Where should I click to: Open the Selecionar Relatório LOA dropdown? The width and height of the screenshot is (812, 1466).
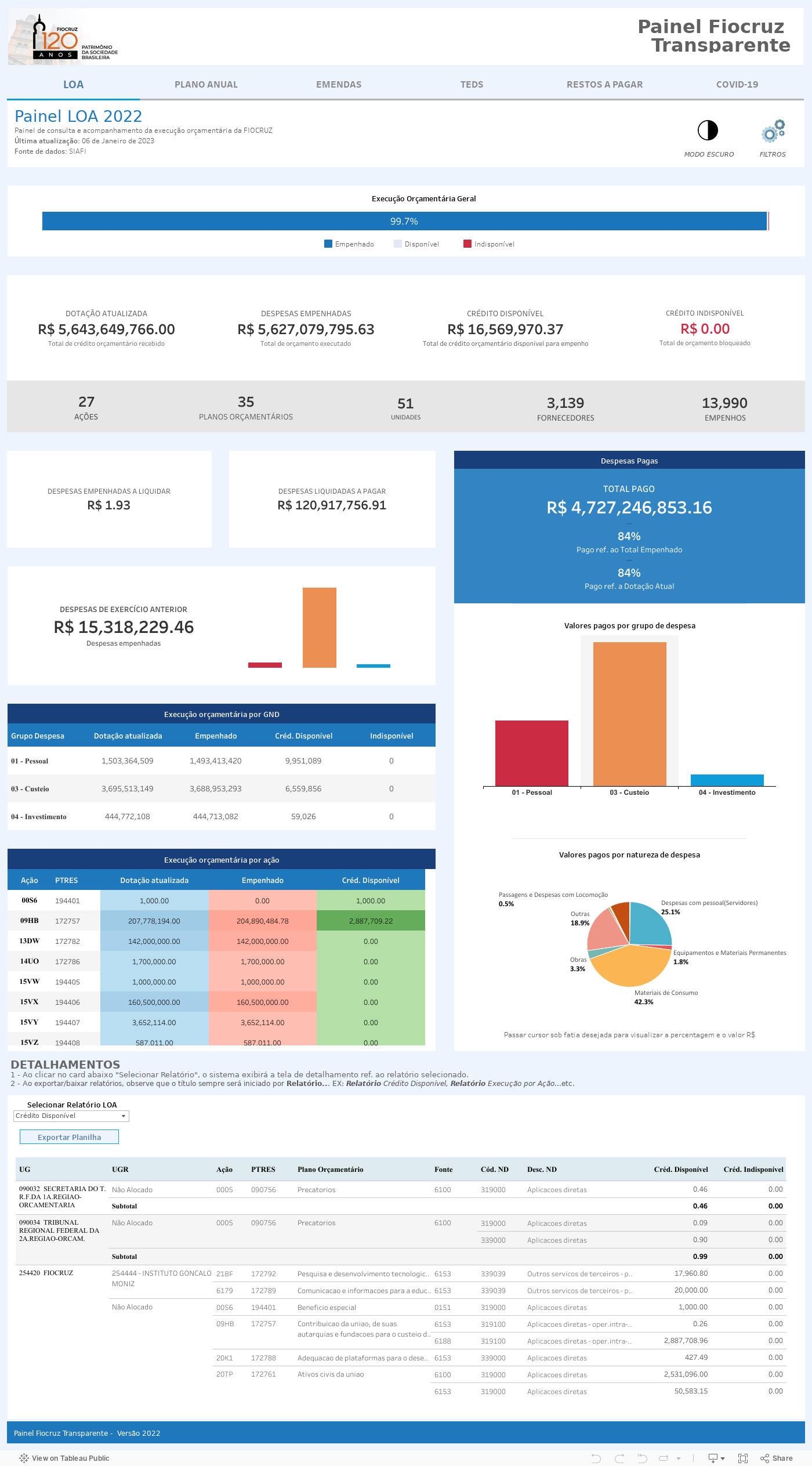(71, 1116)
